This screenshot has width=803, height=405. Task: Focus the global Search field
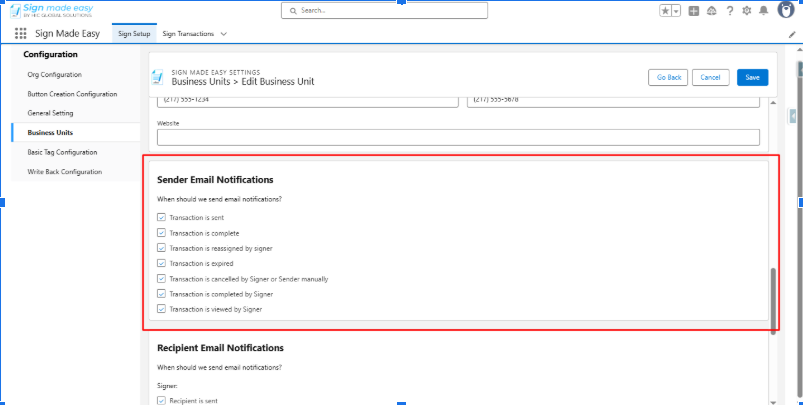point(384,10)
